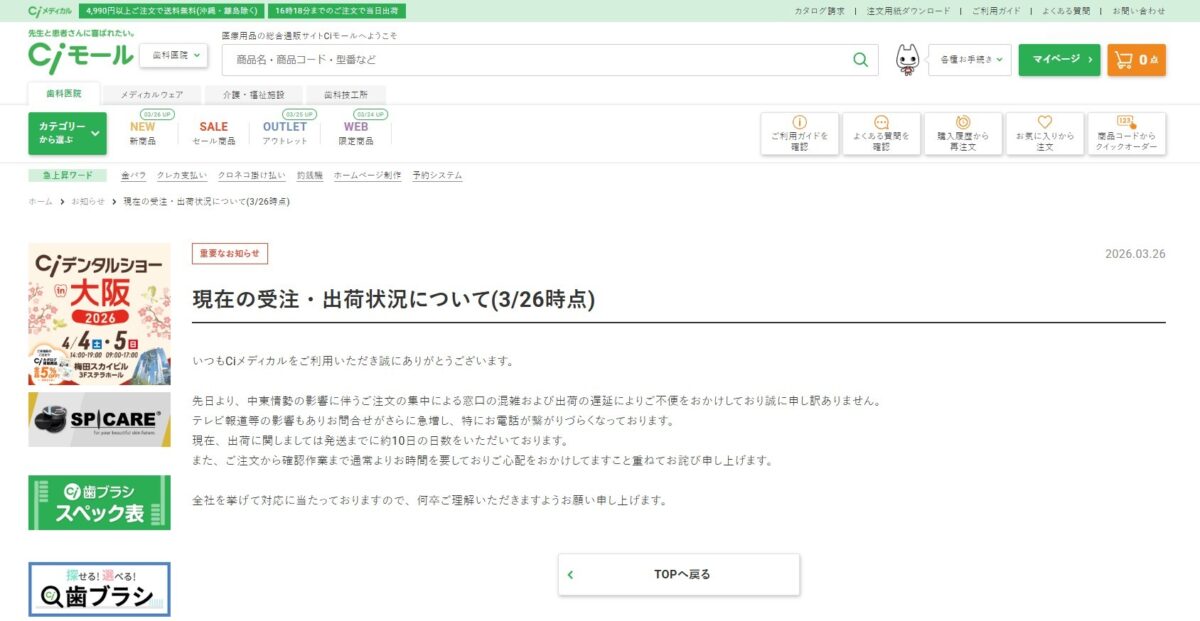The width and height of the screenshot is (1200, 621).
Task: Click trending word ホームページ制作
Action: coord(367,175)
